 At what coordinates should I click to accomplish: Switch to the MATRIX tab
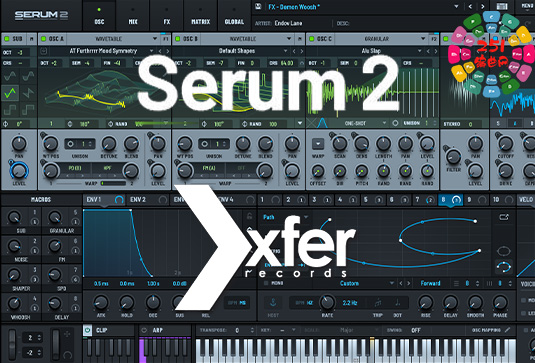pyautogui.click(x=201, y=16)
